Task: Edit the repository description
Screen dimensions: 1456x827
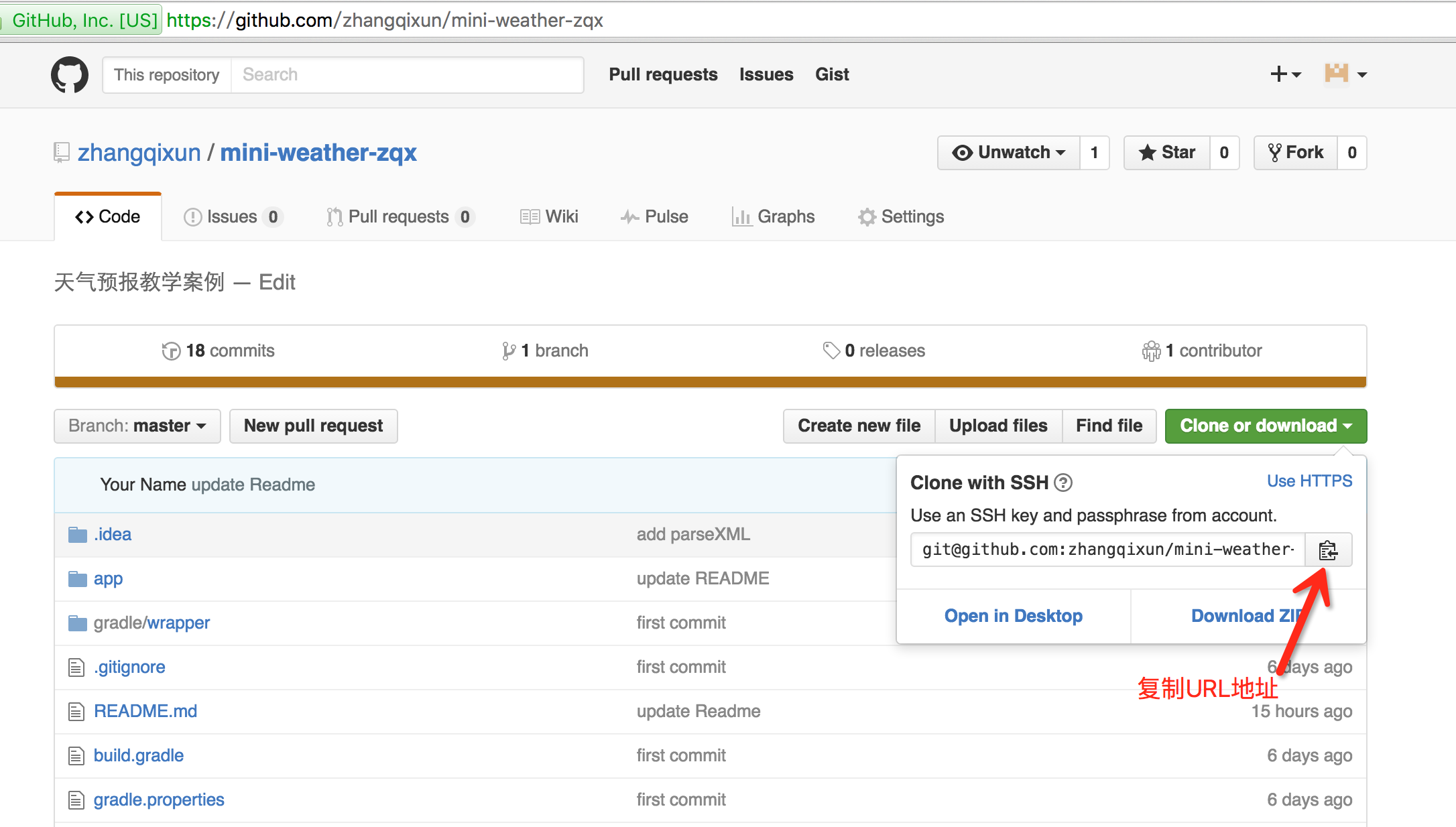Action: point(277,282)
